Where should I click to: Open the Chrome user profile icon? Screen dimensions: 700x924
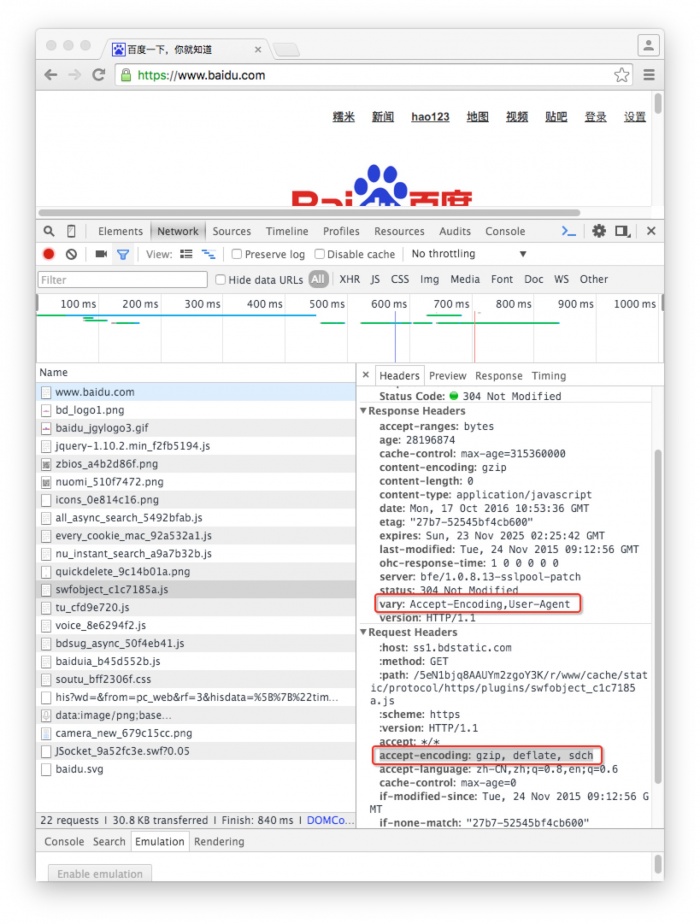click(x=648, y=45)
